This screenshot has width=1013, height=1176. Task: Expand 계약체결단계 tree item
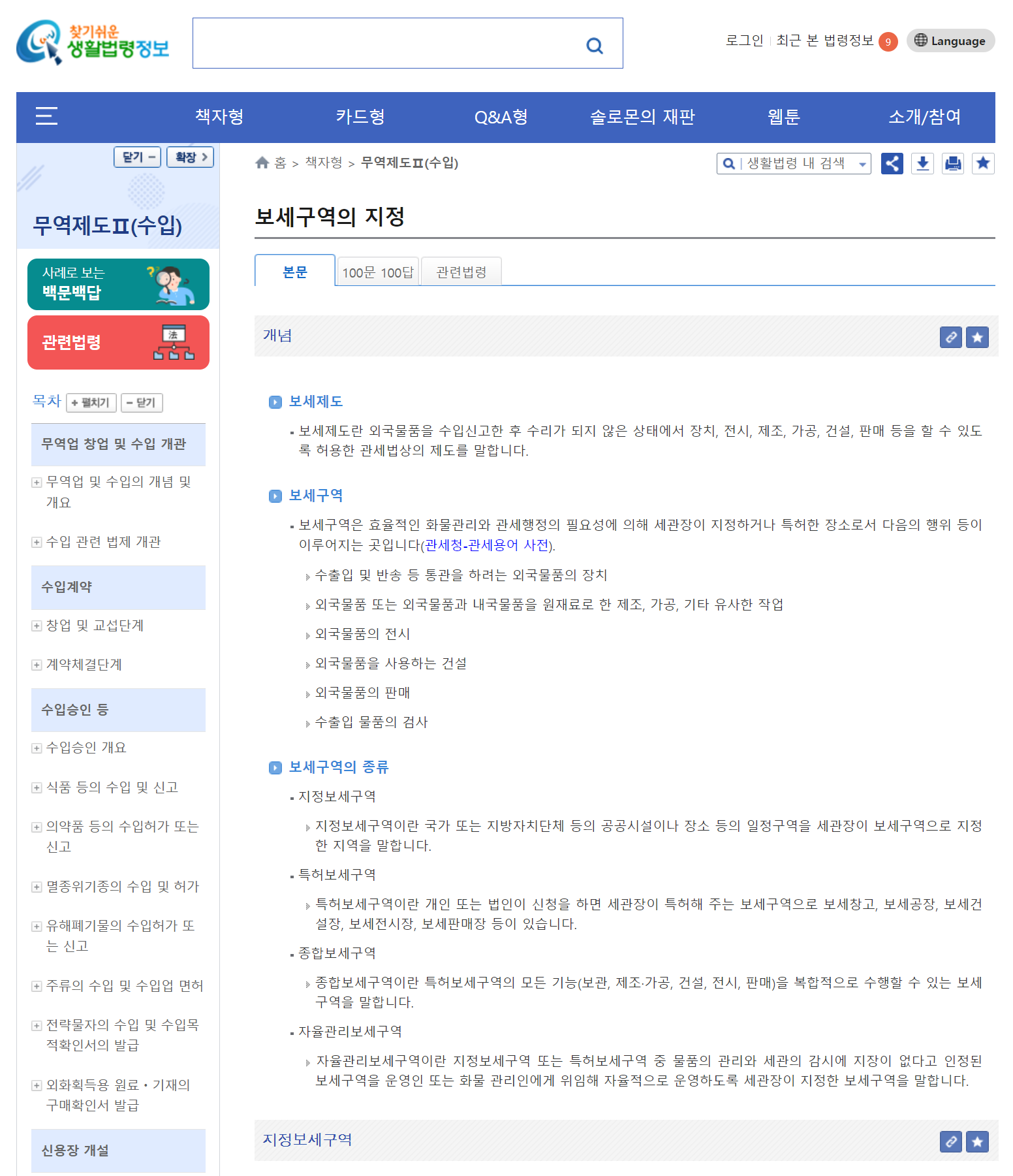coord(37,665)
